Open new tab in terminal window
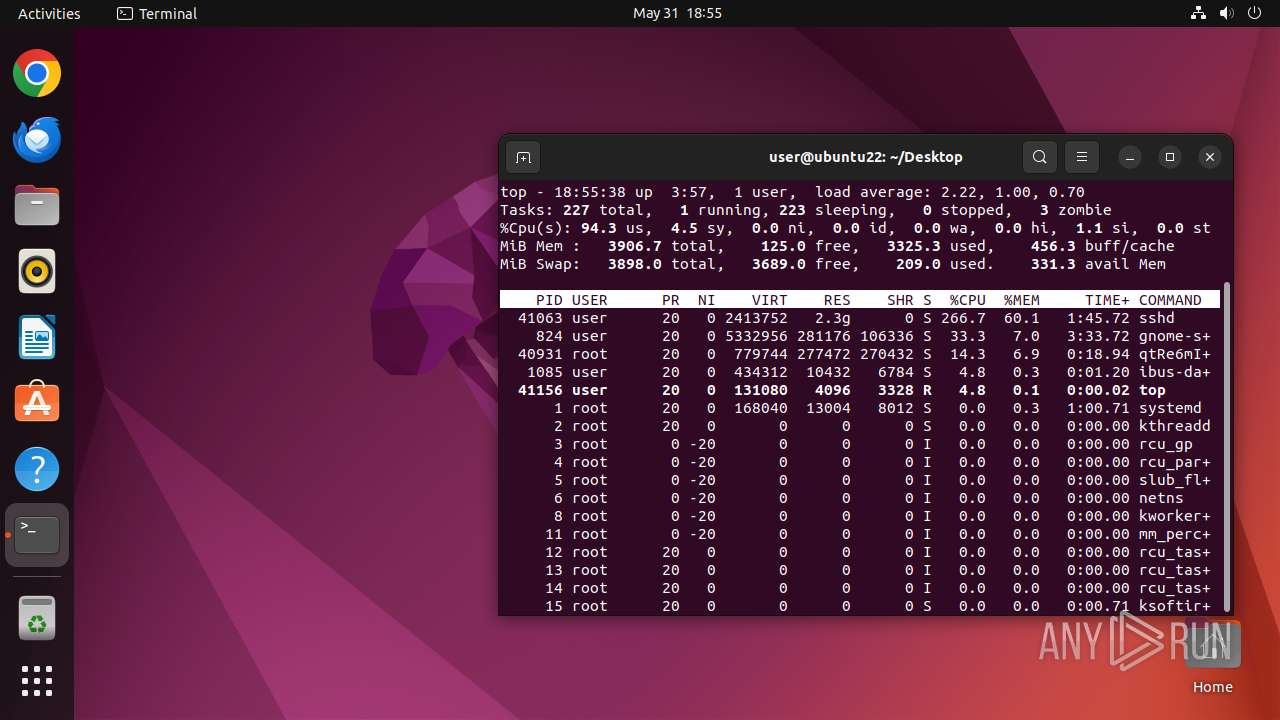The image size is (1280, 720). click(523, 157)
